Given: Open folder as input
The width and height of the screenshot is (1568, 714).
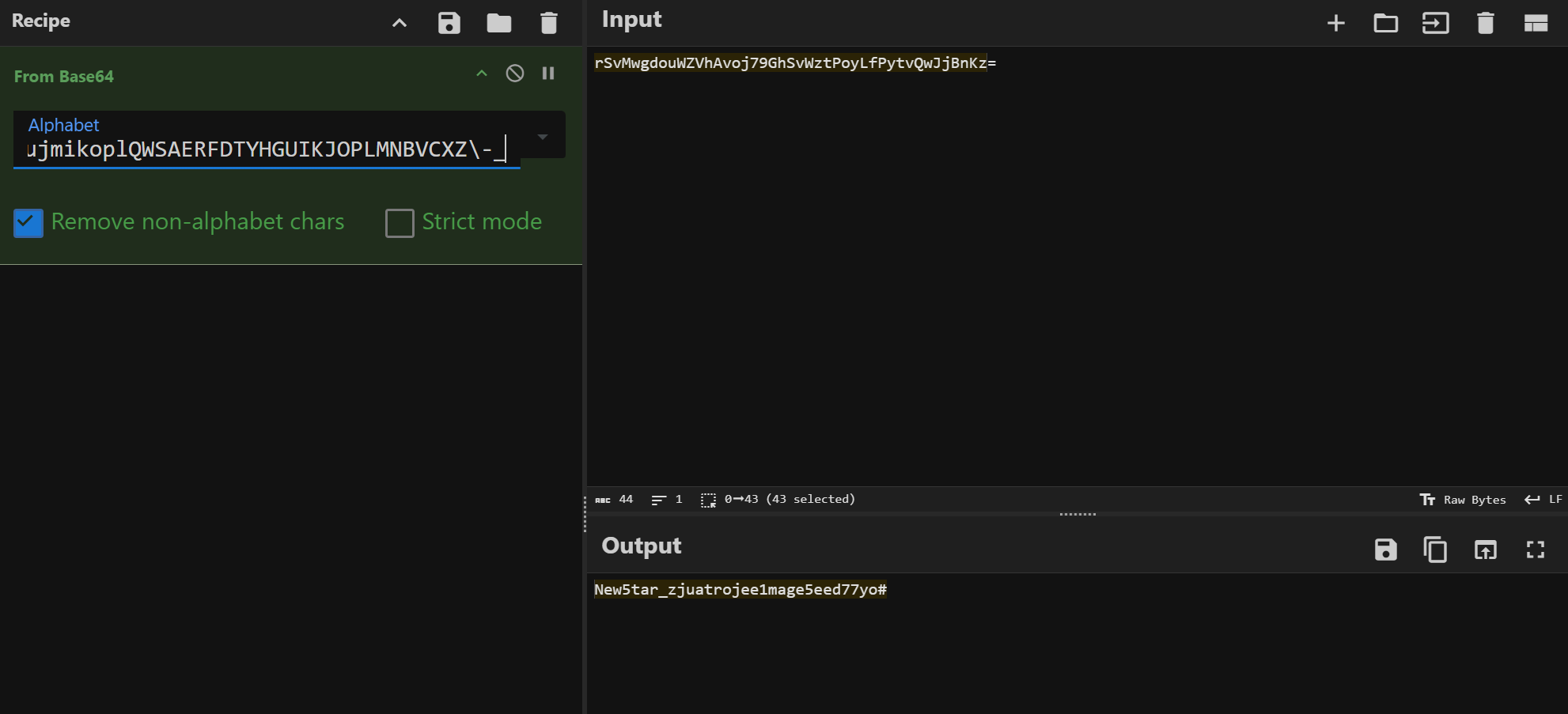Looking at the screenshot, I should [1385, 23].
